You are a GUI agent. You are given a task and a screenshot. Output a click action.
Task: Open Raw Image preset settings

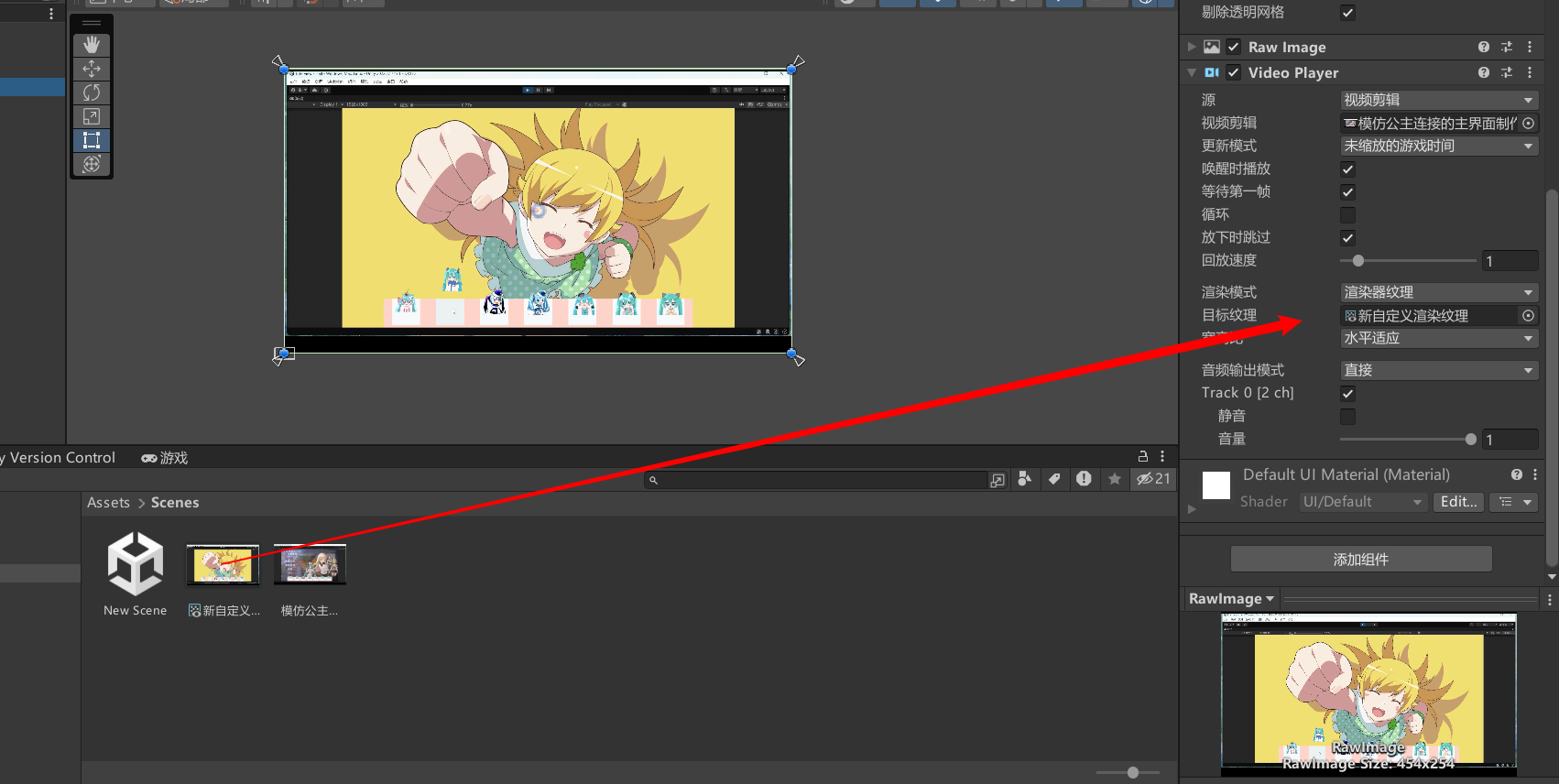pyautogui.click(x=1507, y=47)
